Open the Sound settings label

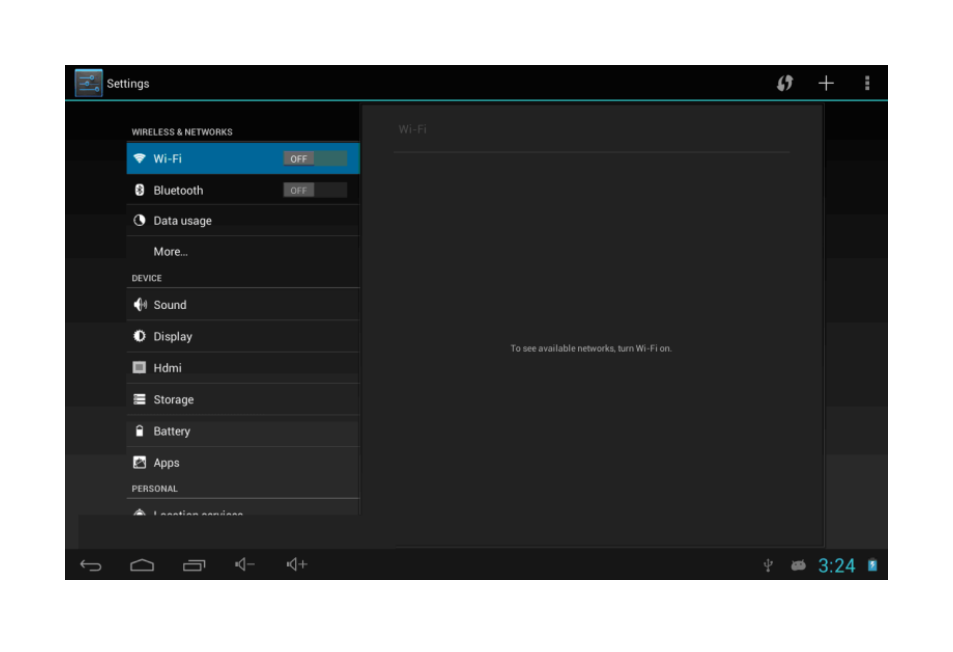(170, 305)
